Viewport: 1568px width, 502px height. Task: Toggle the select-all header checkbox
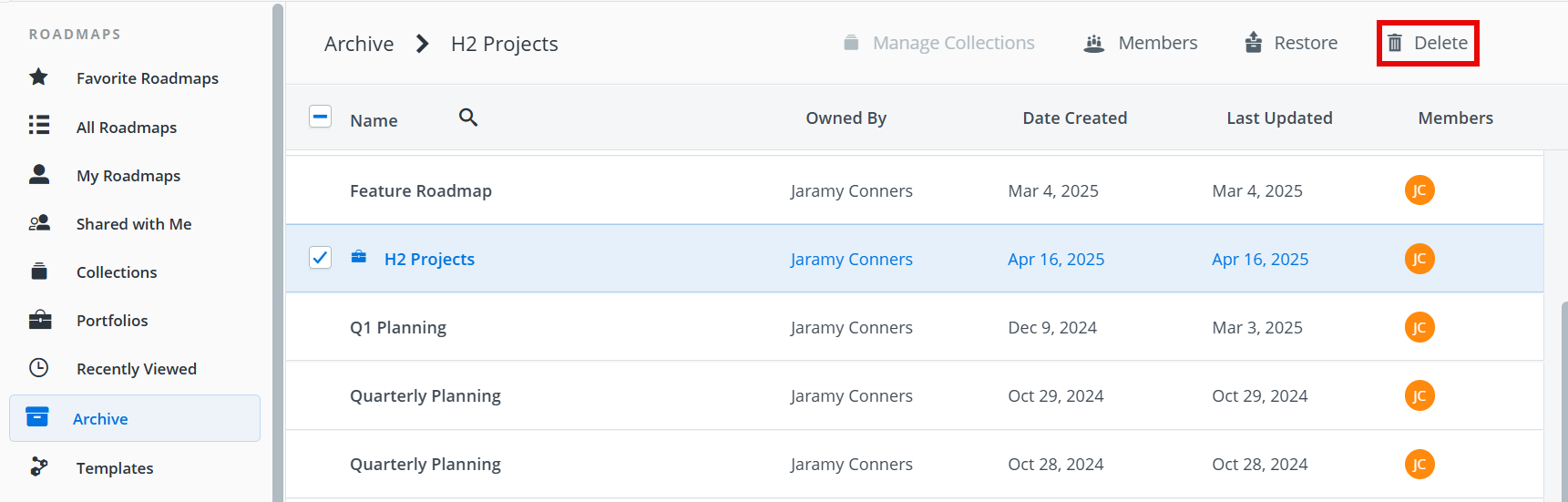pos(320,117)
